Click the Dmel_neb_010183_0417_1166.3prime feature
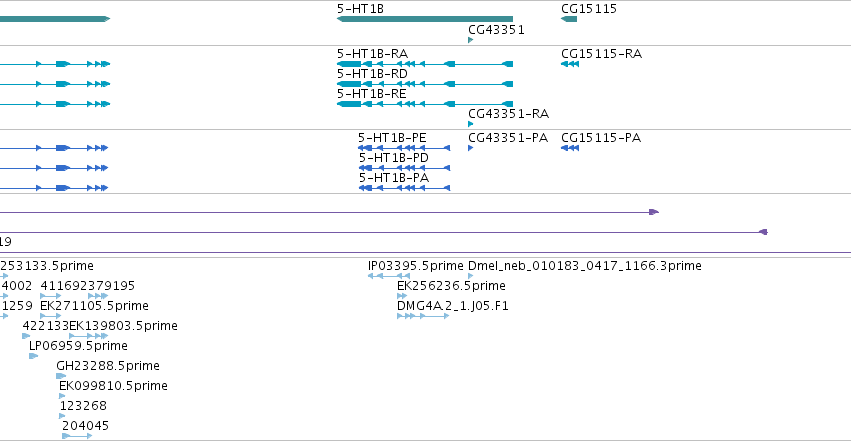The width and height of the screenshot is (851, 441). (471, 276)
